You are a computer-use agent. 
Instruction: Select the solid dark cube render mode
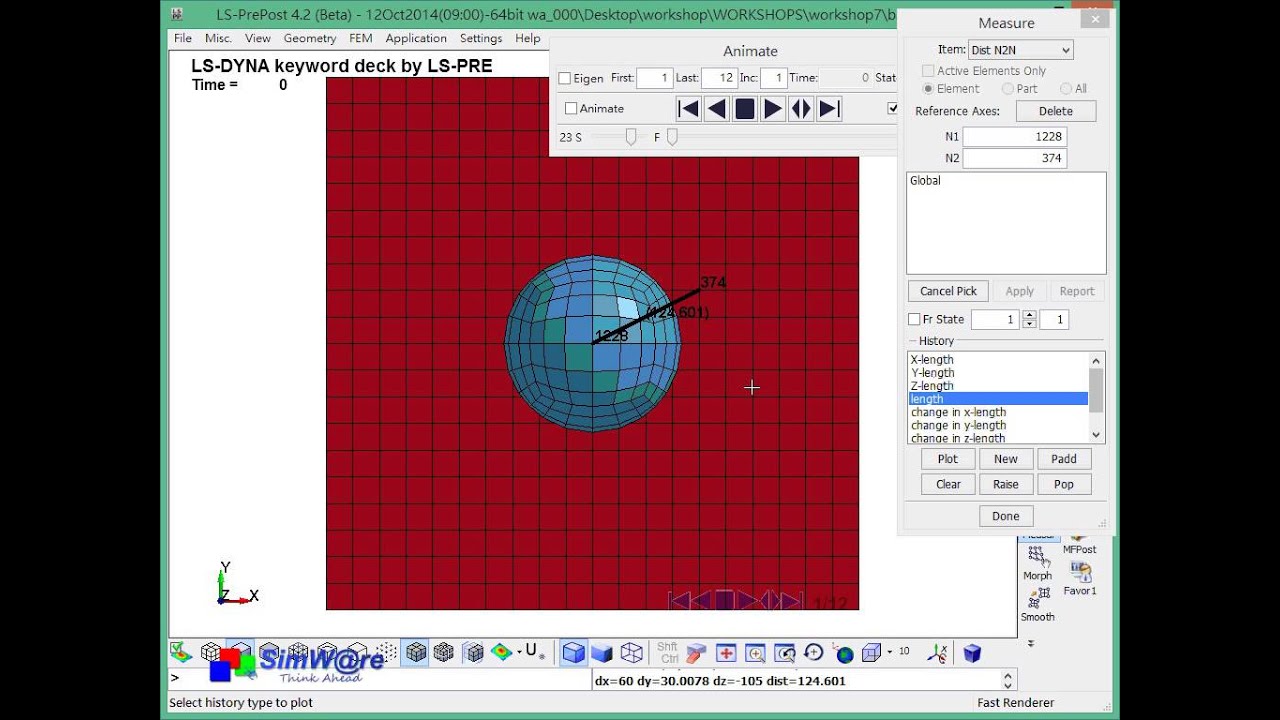602,653
